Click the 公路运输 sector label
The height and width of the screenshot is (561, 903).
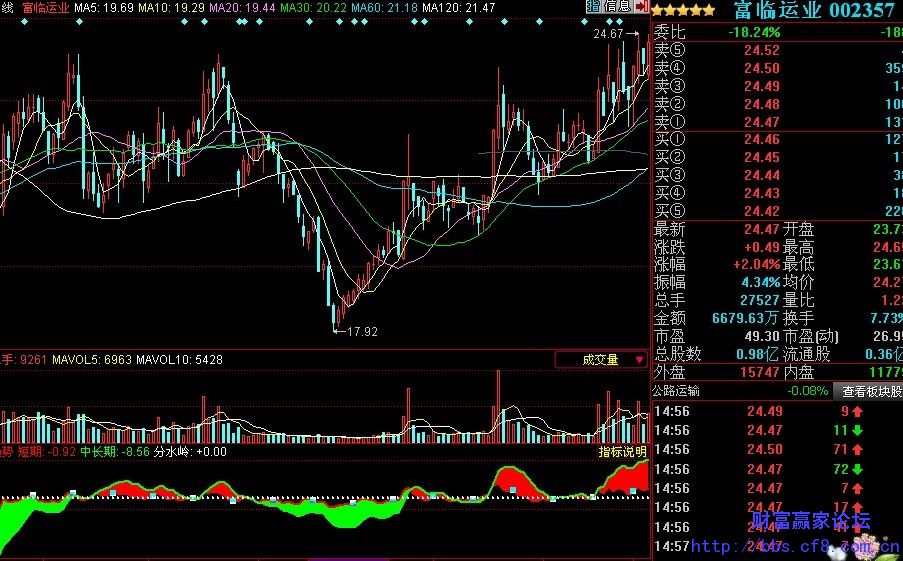pyautogui.click(x=677, y=391)
